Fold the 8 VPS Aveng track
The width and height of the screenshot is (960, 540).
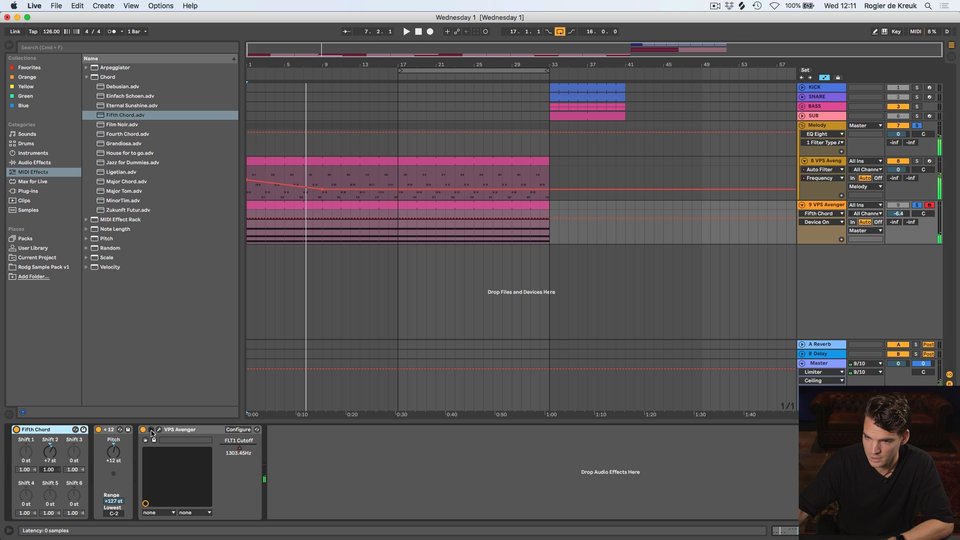[x=804, y=161]
